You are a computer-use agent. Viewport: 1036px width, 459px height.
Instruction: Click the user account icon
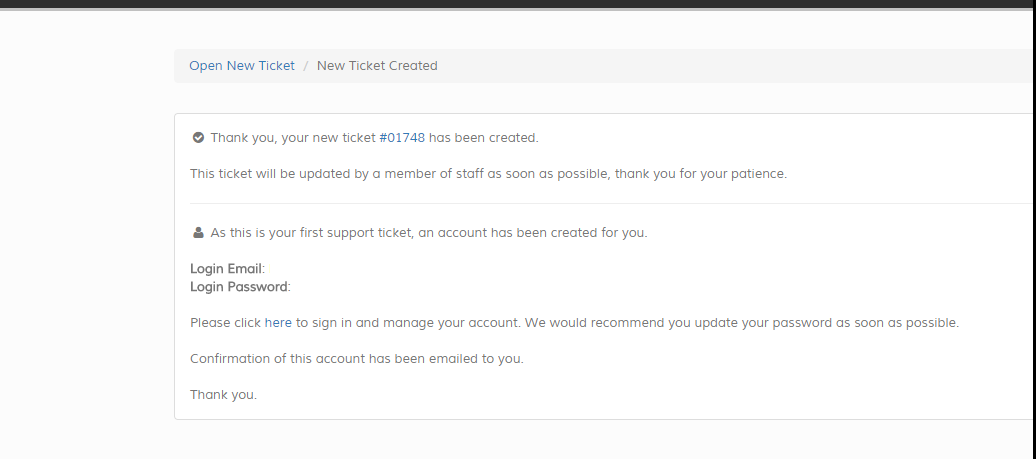point(198,233)
